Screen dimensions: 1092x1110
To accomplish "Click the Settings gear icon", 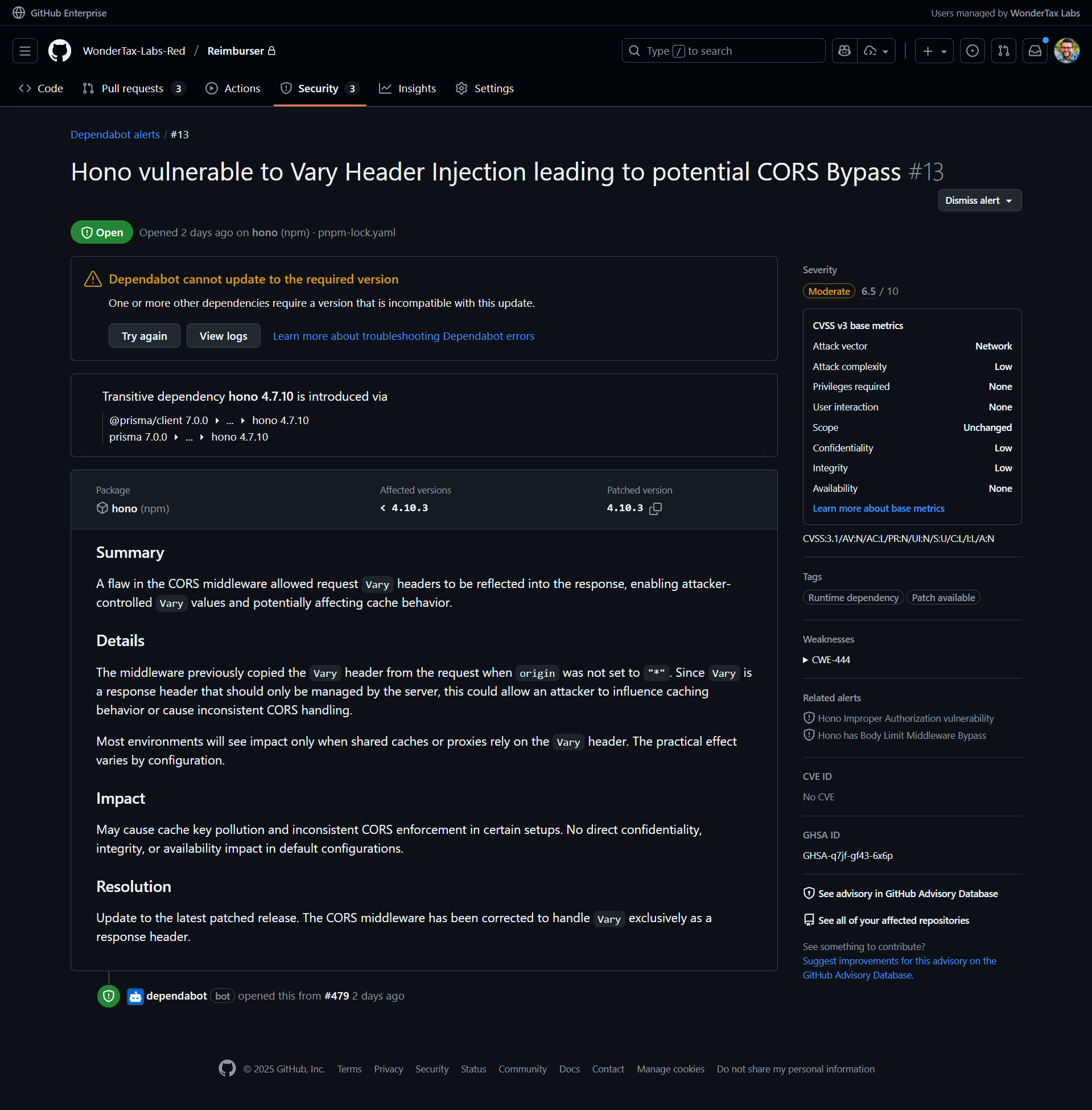I will pyautogui.click(x=461, y=88).
